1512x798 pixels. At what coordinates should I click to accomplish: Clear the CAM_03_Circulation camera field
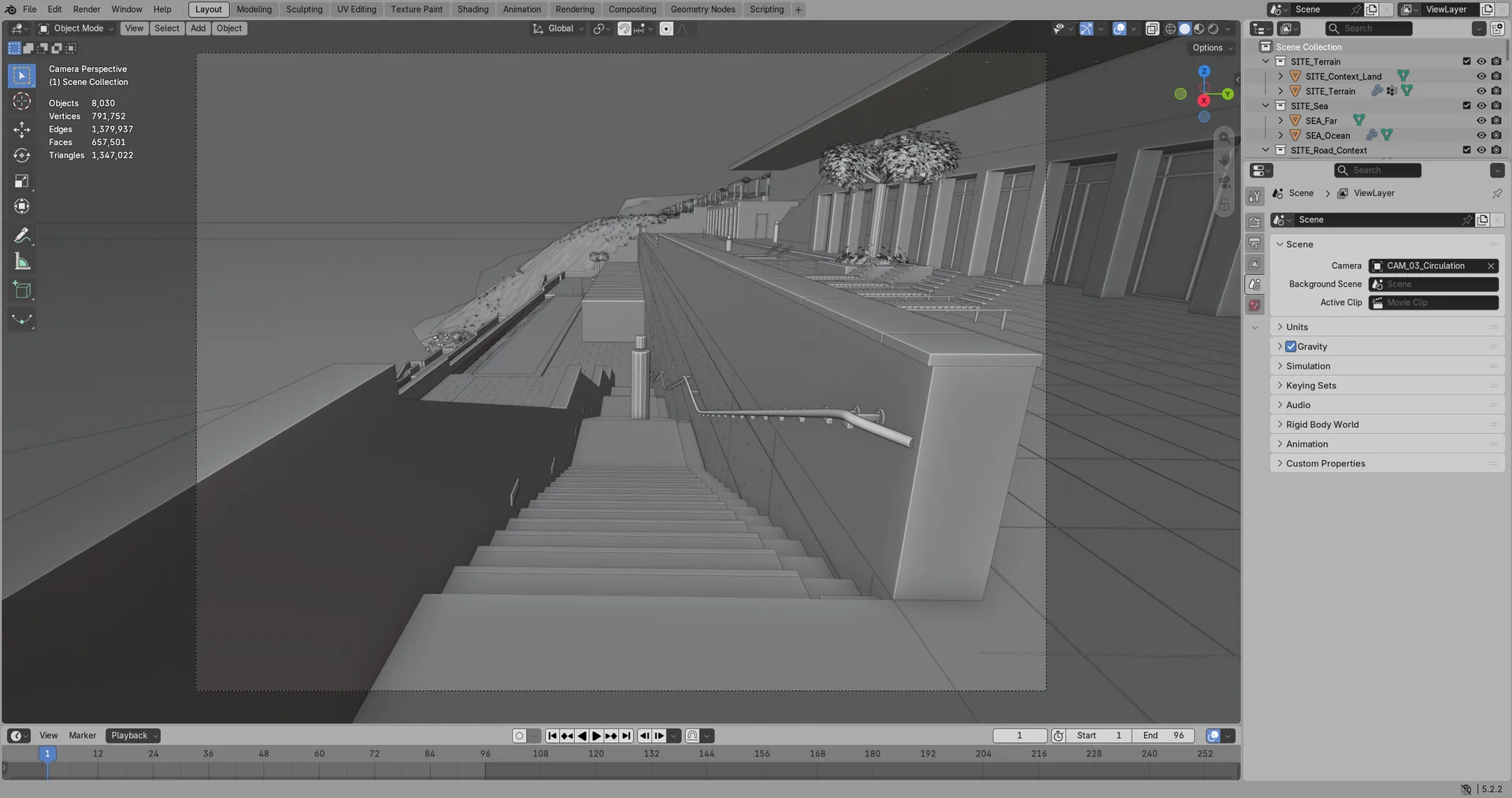click(1490, 266)
